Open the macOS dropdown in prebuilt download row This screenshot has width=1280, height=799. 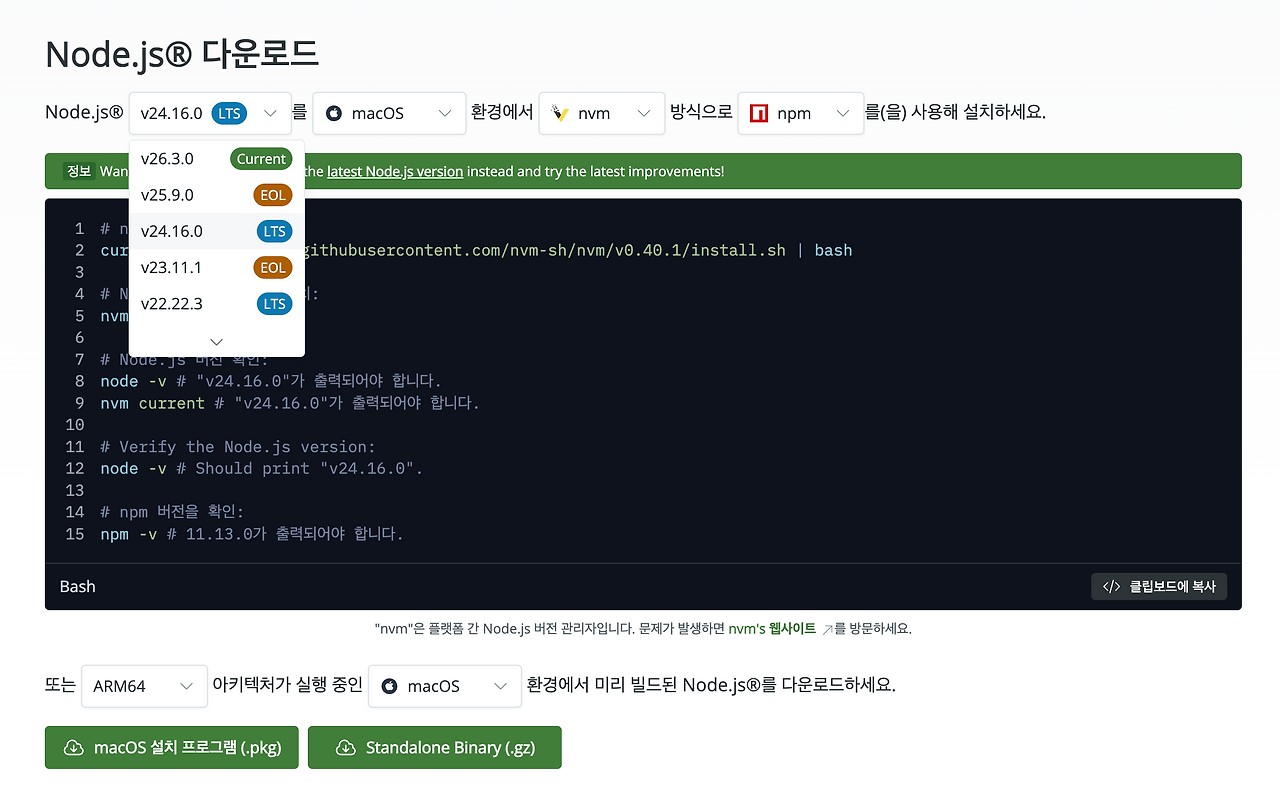point(445,686)
